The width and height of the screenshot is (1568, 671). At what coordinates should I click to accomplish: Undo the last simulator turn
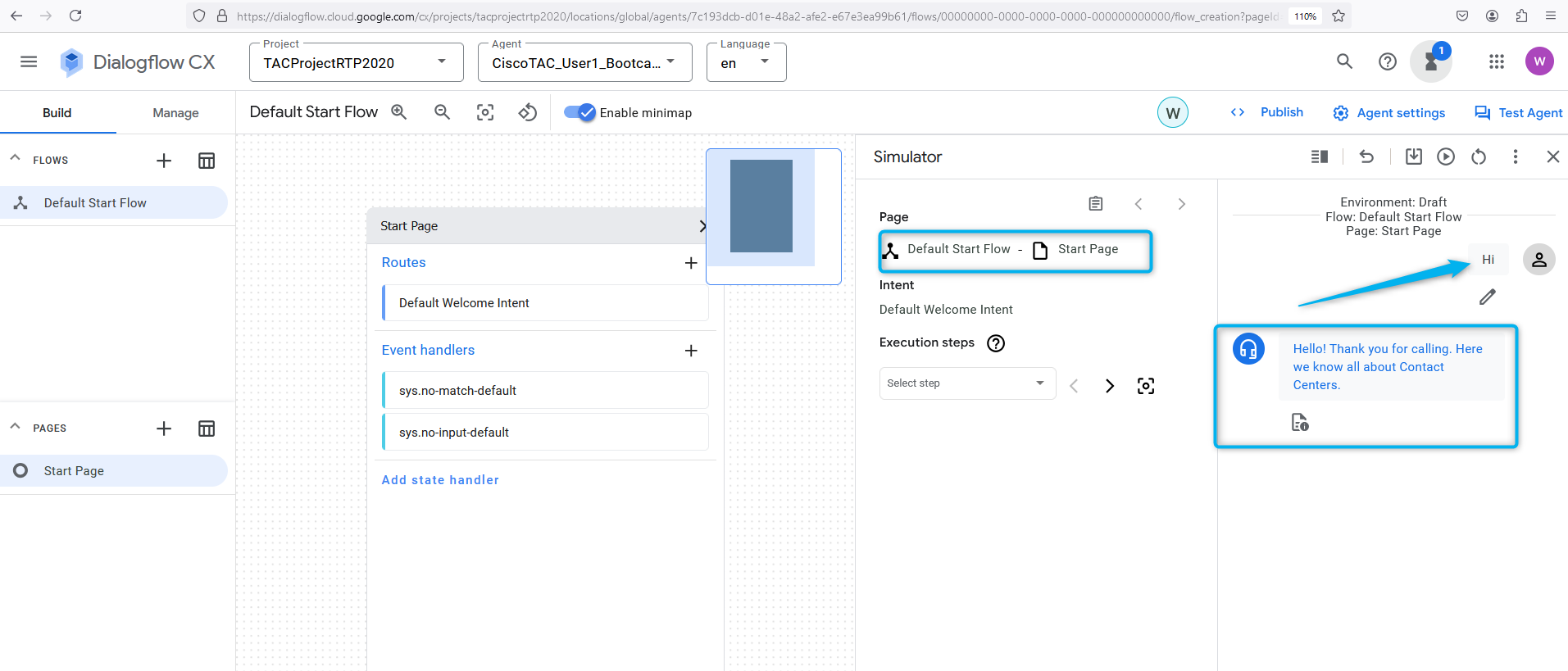tap(1366, 156)
